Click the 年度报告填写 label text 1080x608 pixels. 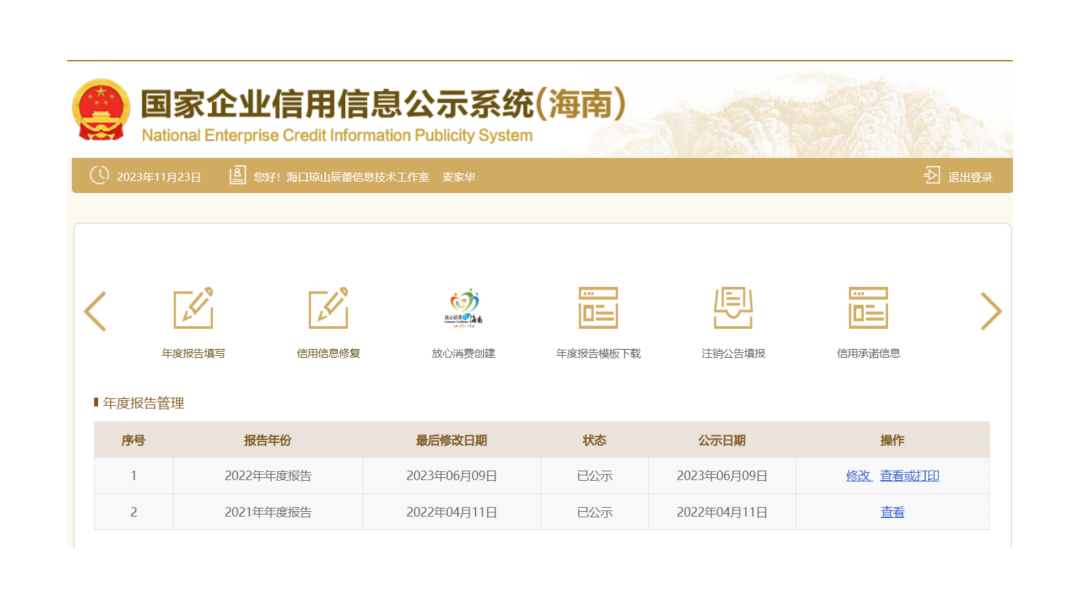194,353
